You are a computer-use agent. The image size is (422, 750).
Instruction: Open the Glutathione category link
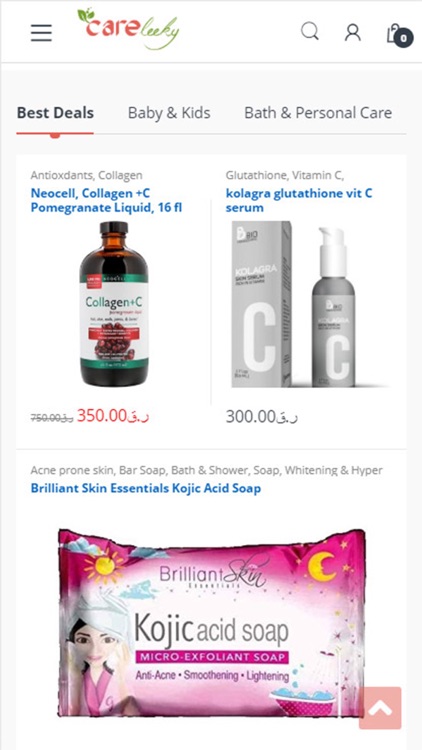(x=256, y=176)
